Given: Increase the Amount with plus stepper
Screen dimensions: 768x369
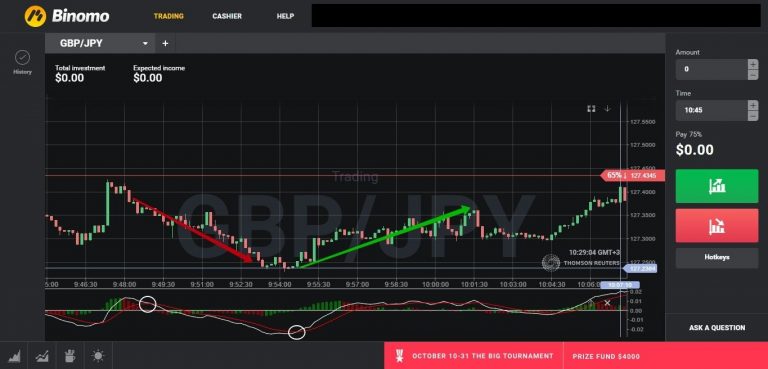Looking at the screenshot, I should (x=753, y=64).
